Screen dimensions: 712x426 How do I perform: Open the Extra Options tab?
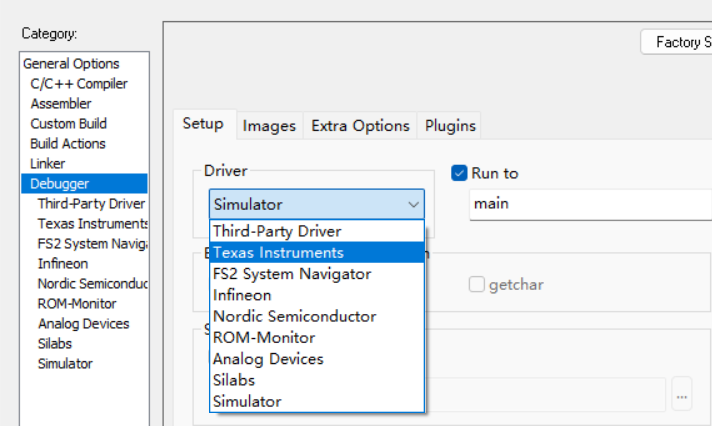(x=360, y=125)
